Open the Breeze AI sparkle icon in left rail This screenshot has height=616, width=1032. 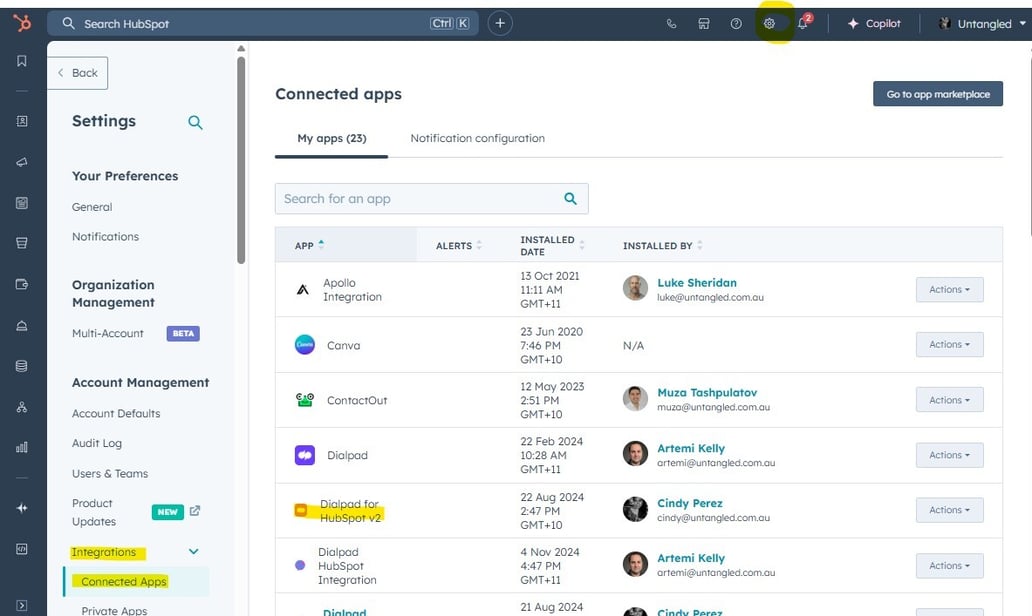pos(22,508)
